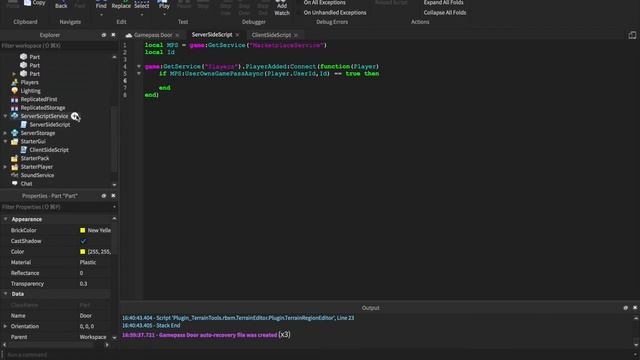Image resolution: width=640 pixels, height=360 pixels.
Task: Select the StarterGui folder icon
Action: click(15, 142)
